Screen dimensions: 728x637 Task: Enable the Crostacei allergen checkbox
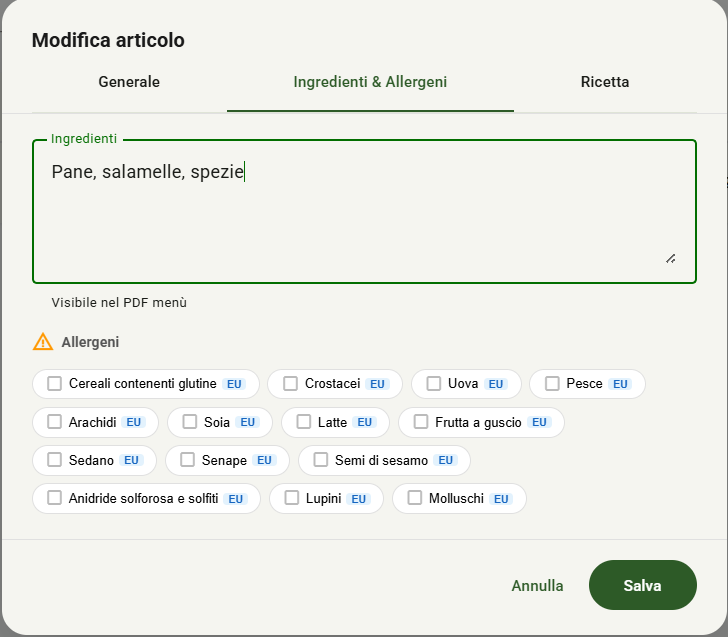[x=290, y=384]
